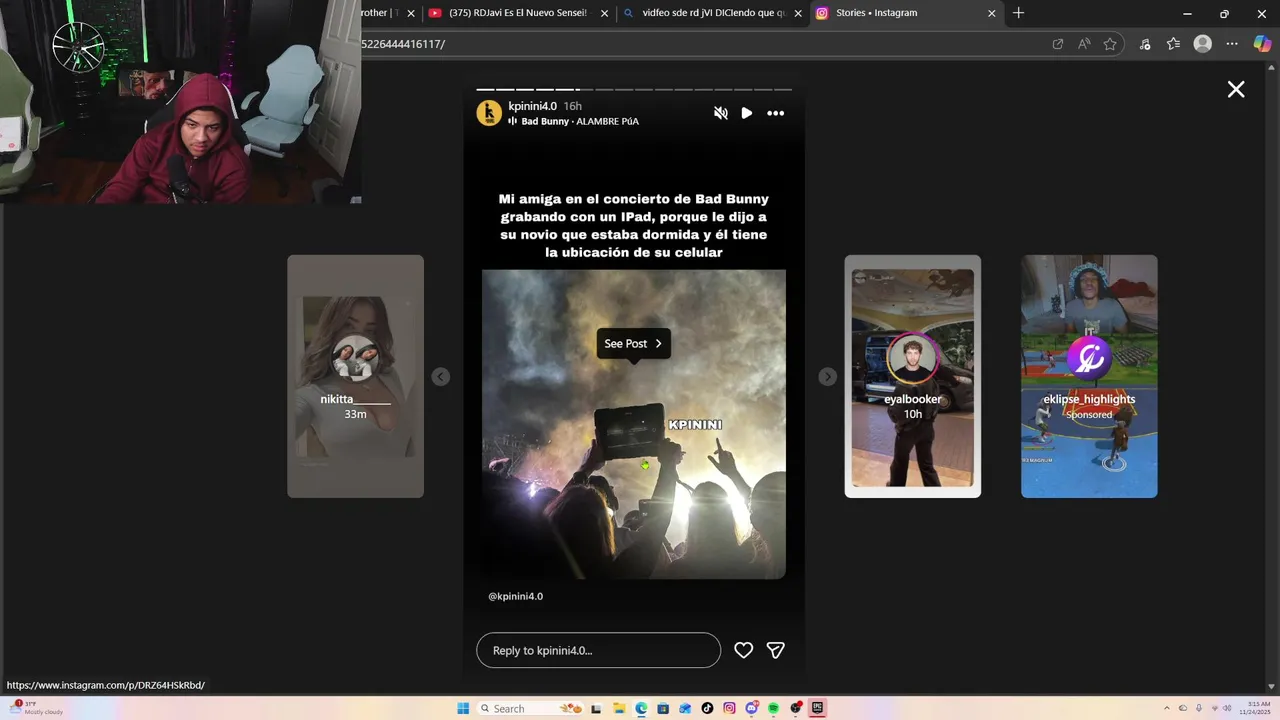Click the @kpinini4.0 mention below photo
This screenshot has width=1280, height=720.
click(x=516, y=596)
